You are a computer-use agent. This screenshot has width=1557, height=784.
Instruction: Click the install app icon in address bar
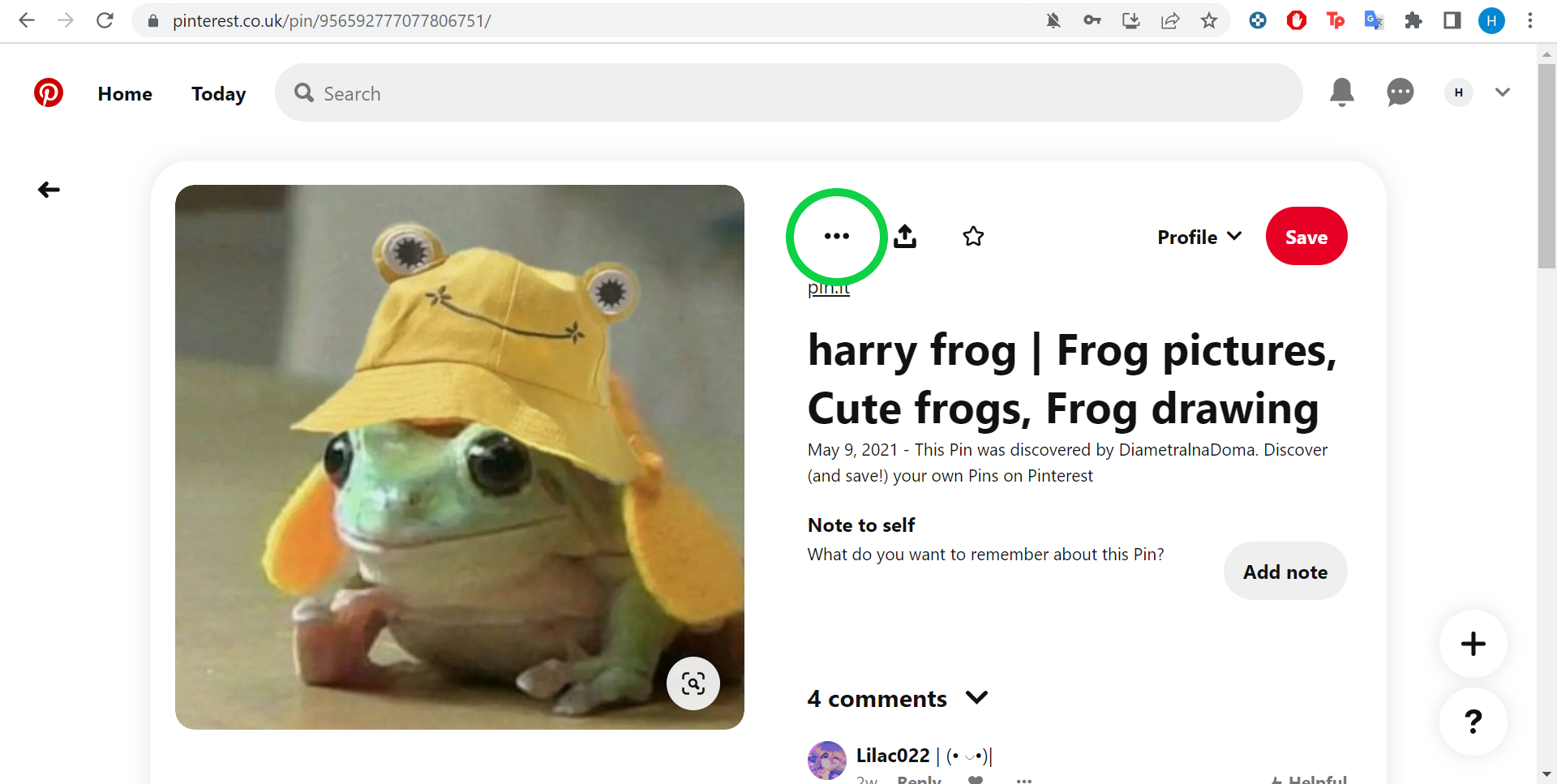tap(1131, 21)
